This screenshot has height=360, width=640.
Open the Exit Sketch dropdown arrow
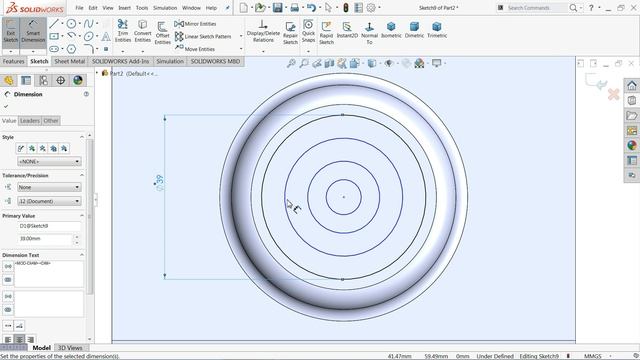(x=11, y=52)
